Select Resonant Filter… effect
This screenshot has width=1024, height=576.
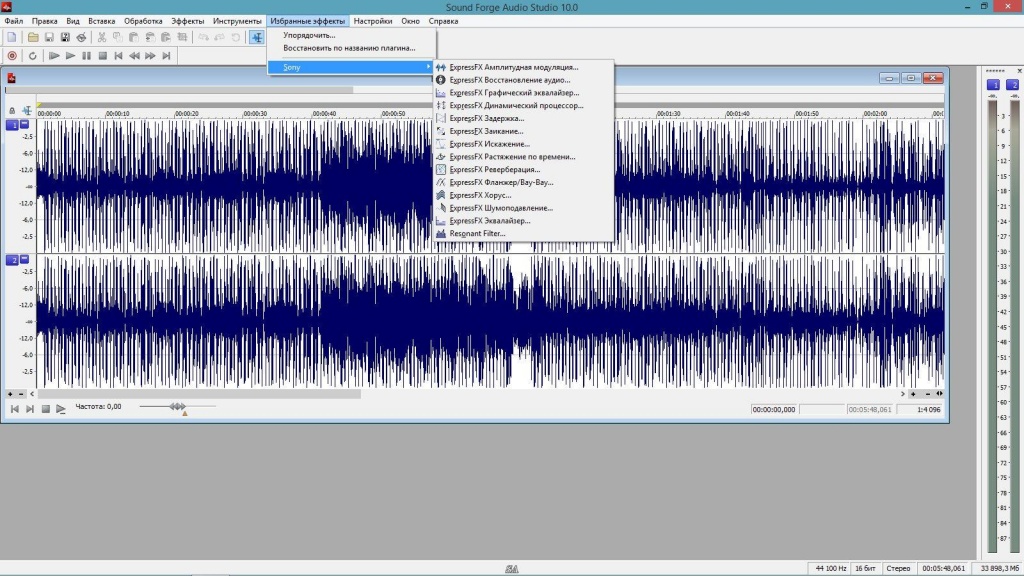coord(523,233)
